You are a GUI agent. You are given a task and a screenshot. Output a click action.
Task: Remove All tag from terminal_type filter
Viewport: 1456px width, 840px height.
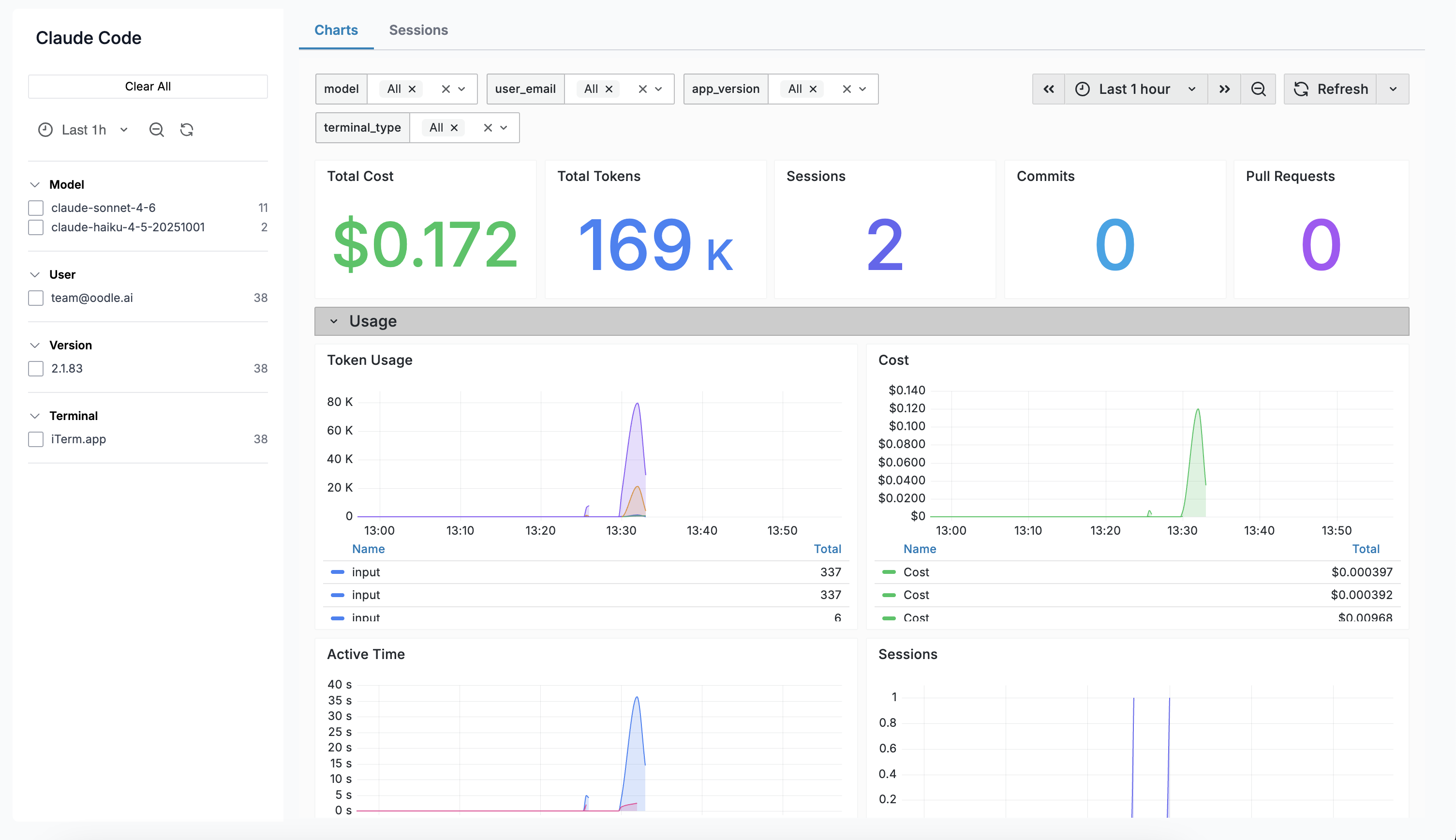[x=454, y=128]
